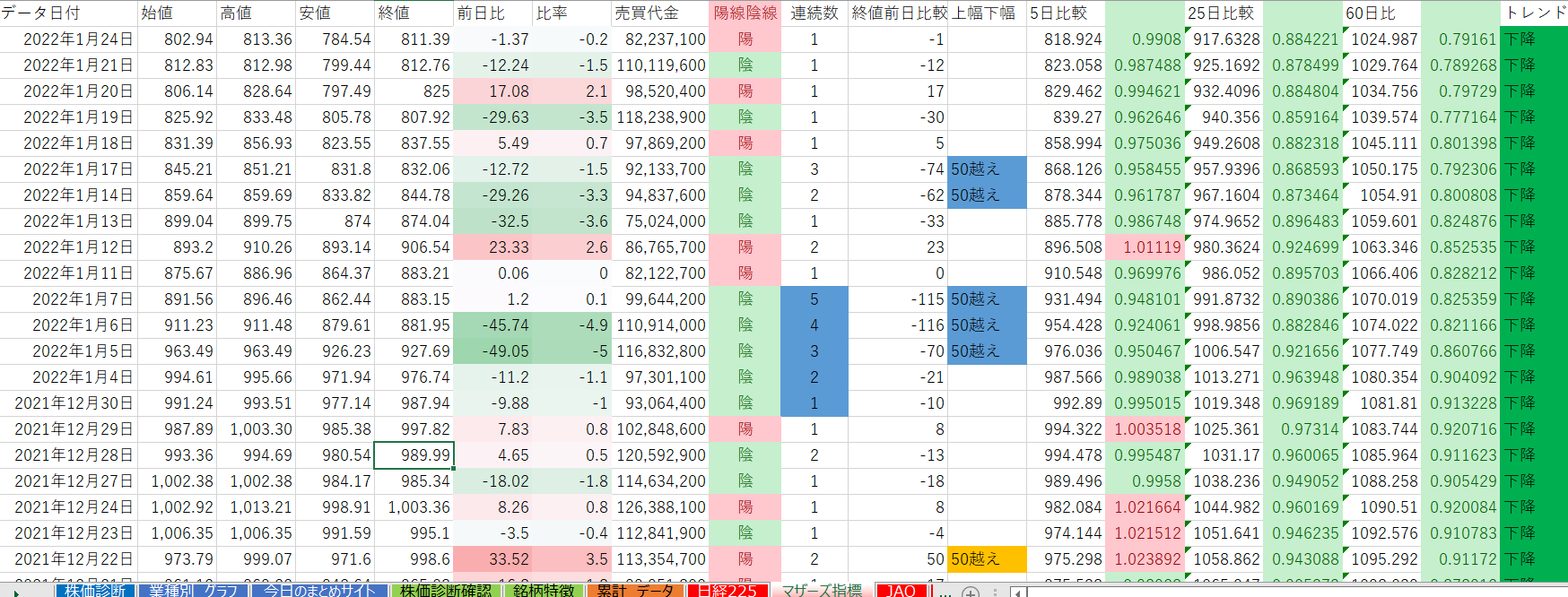The width and height of the screenshot is (1568, 597).
Task: Select the 終値 header cell
Action: 414,13
